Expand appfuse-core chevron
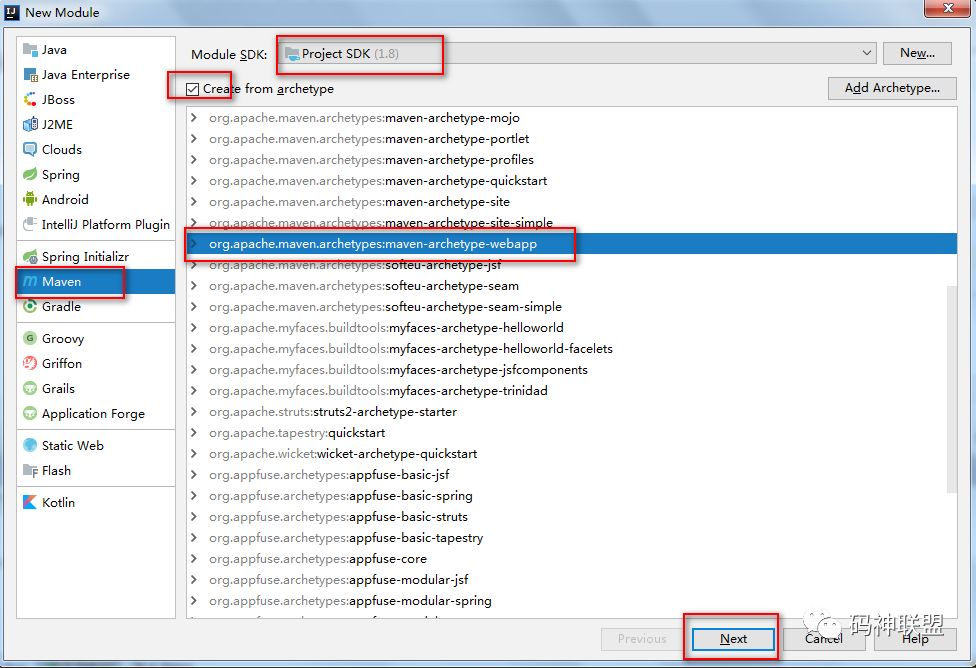 tap(194, 558)
